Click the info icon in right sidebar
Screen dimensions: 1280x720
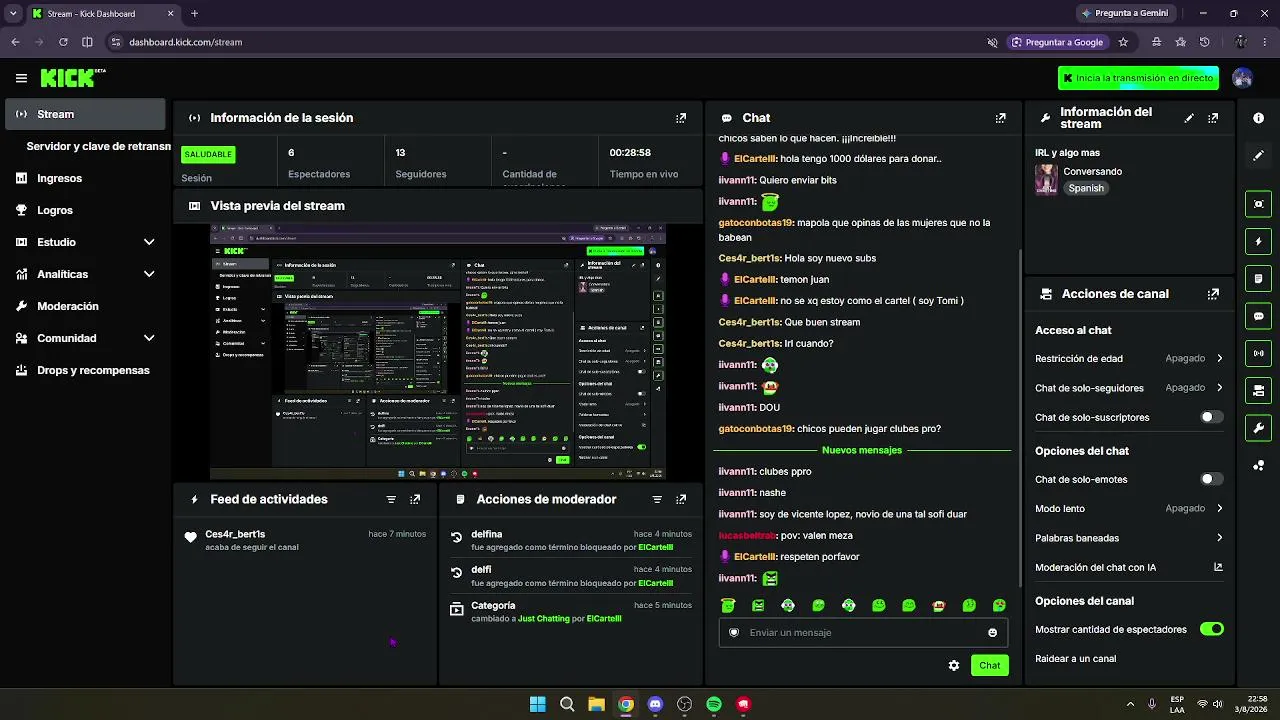tap(1258, 118)
